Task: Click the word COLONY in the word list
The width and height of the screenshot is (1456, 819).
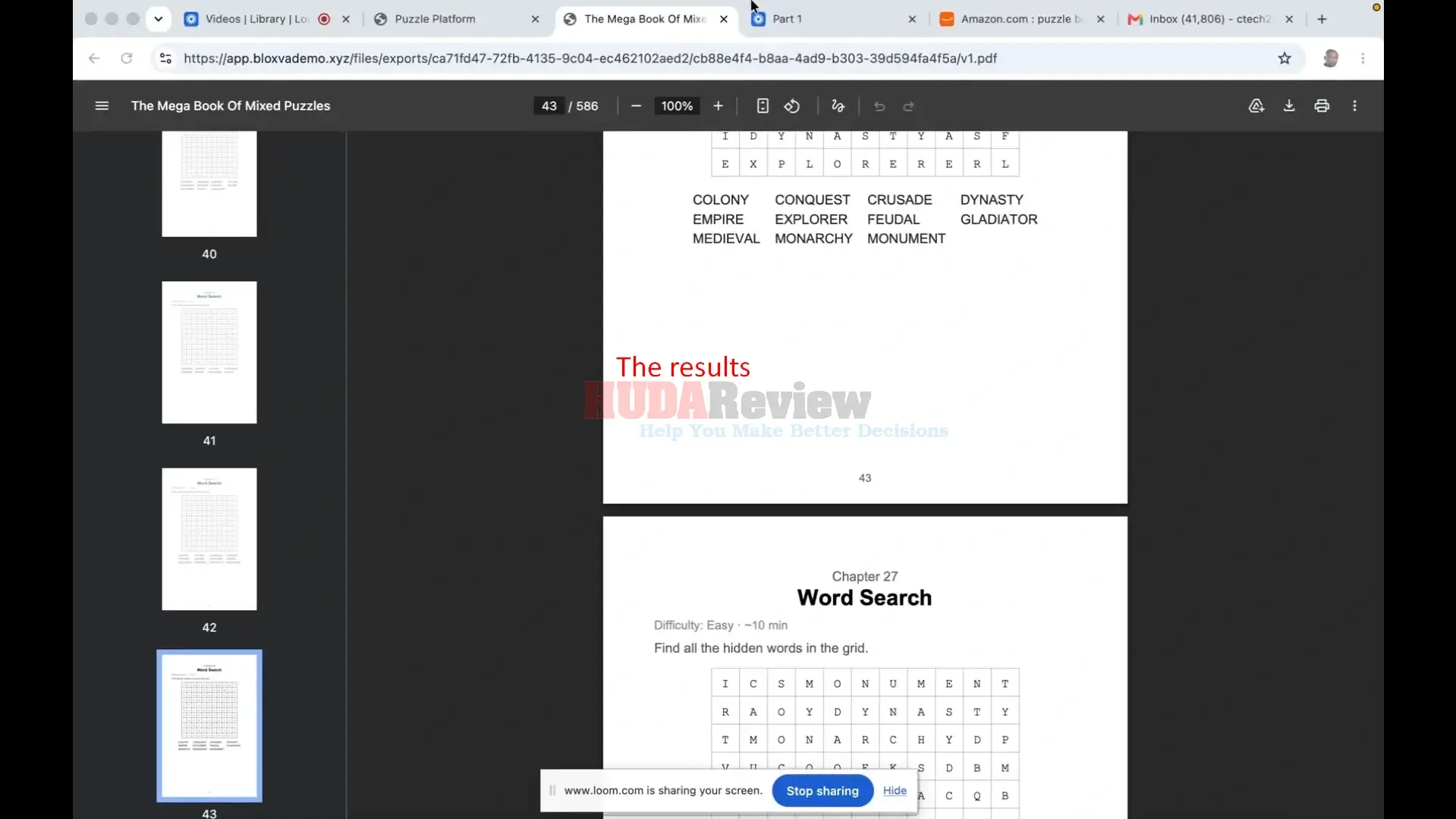Action: point(720,200)
